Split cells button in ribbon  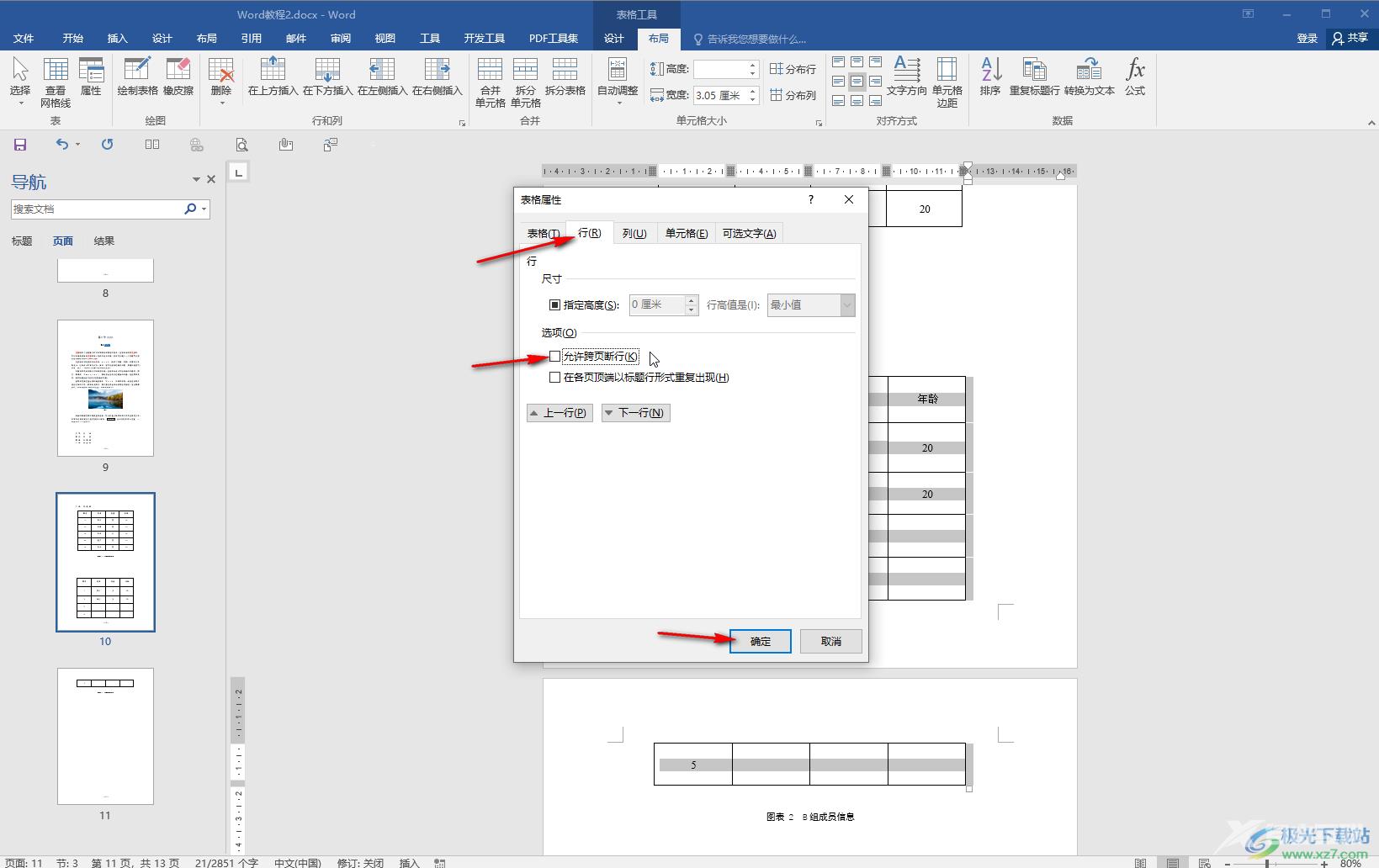point(526,82)
